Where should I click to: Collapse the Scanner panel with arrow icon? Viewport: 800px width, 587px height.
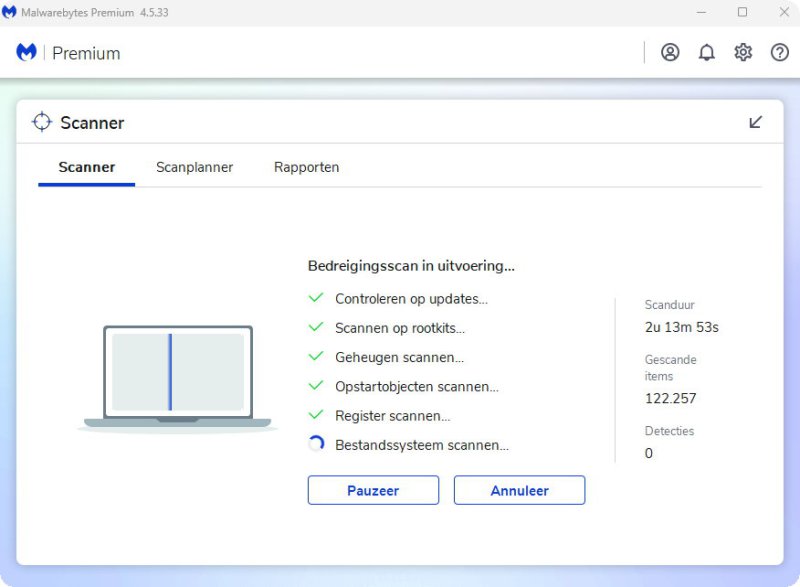[756, 122]
